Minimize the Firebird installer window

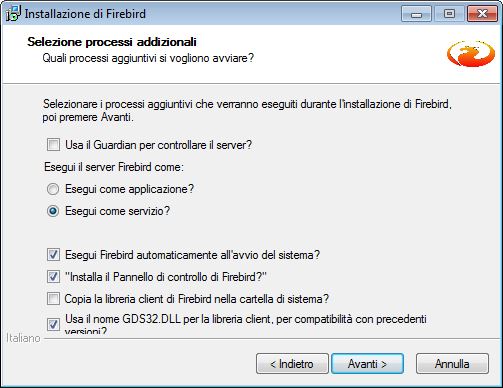pos(416,14)
